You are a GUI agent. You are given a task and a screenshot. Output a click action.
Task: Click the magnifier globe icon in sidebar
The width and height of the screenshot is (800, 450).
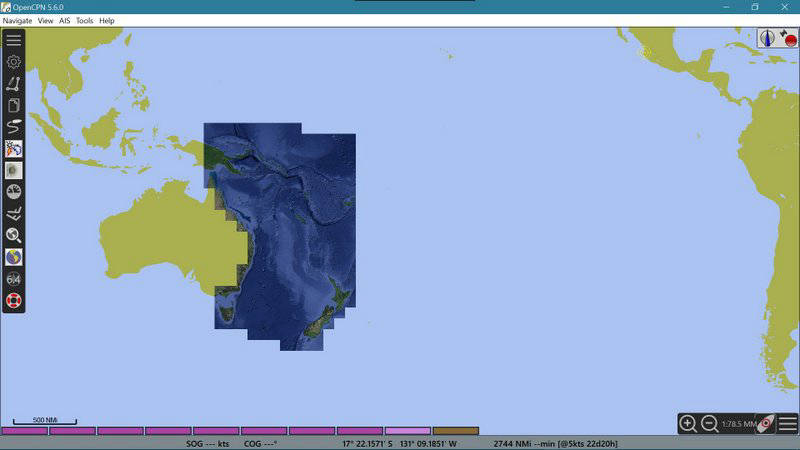pyautogui.click(x=14, y=236)
